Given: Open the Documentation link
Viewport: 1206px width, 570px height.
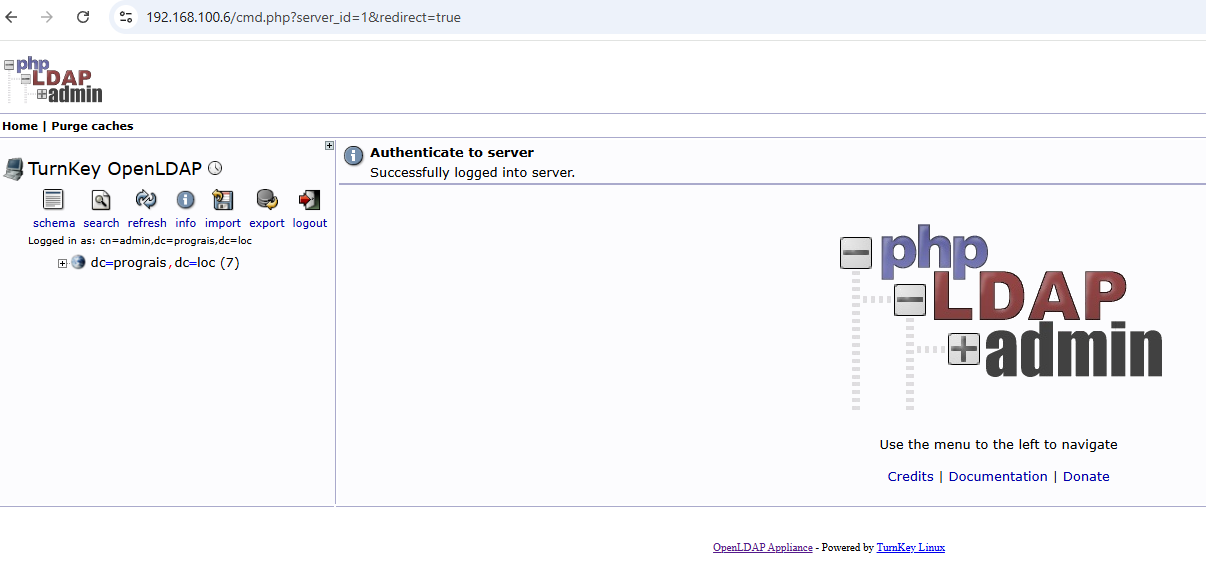Looking at the screenshot, I should [x=998, y=476].
